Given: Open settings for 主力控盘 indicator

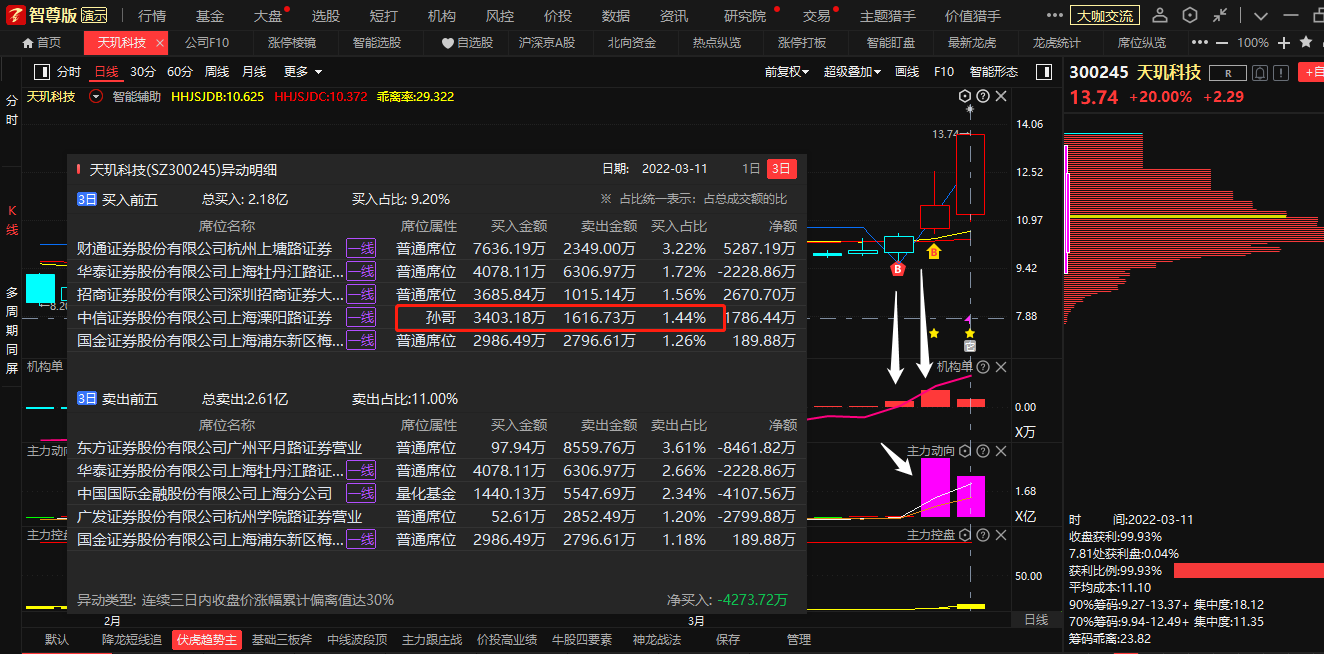Looking at the screenshot, I should 965,535.
